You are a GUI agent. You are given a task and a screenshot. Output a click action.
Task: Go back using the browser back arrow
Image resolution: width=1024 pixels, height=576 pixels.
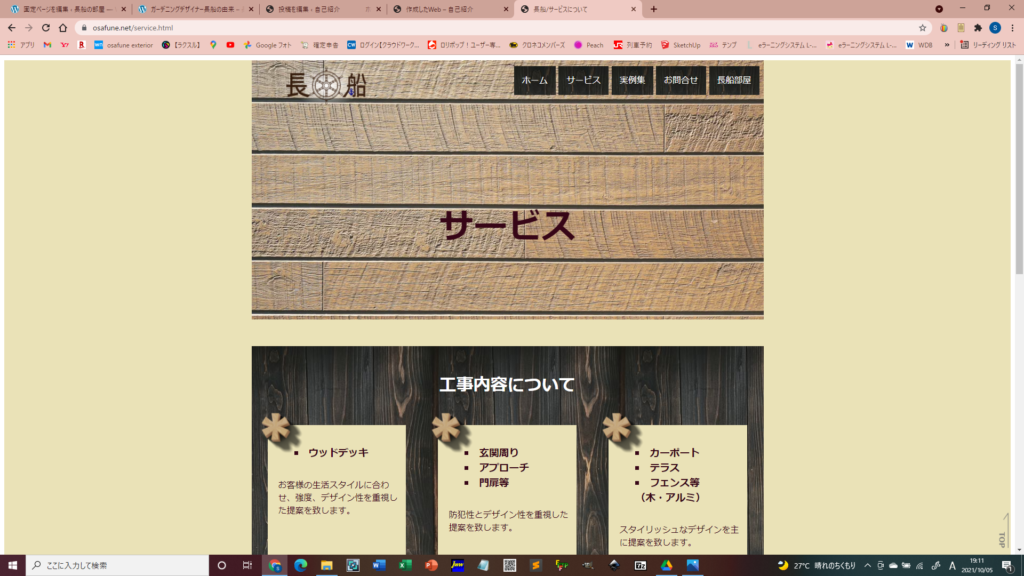click(x=11, y=28)
